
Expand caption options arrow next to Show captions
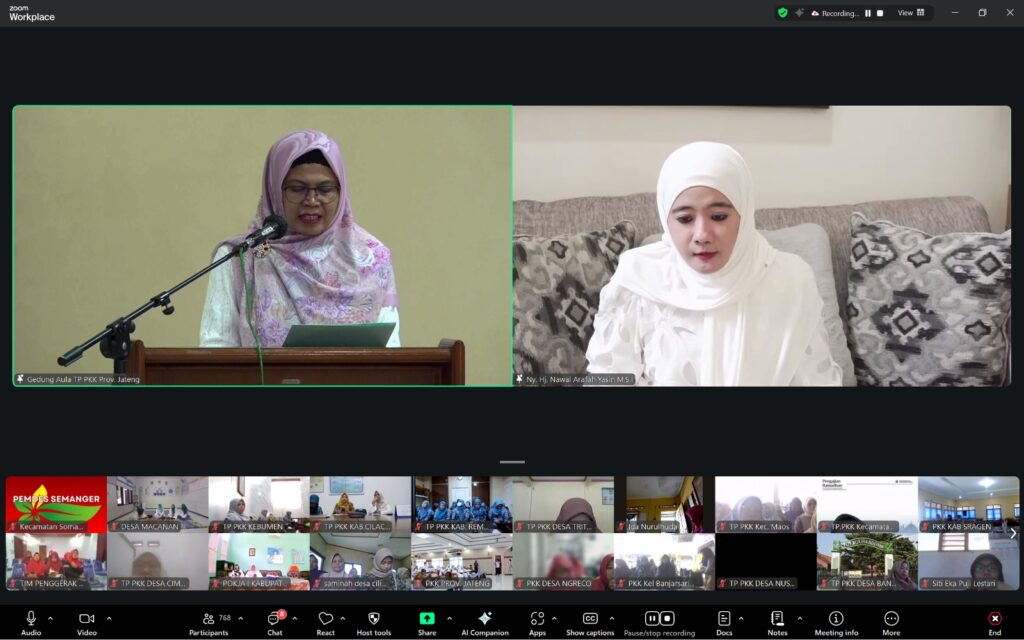click(x=611, y=618)
